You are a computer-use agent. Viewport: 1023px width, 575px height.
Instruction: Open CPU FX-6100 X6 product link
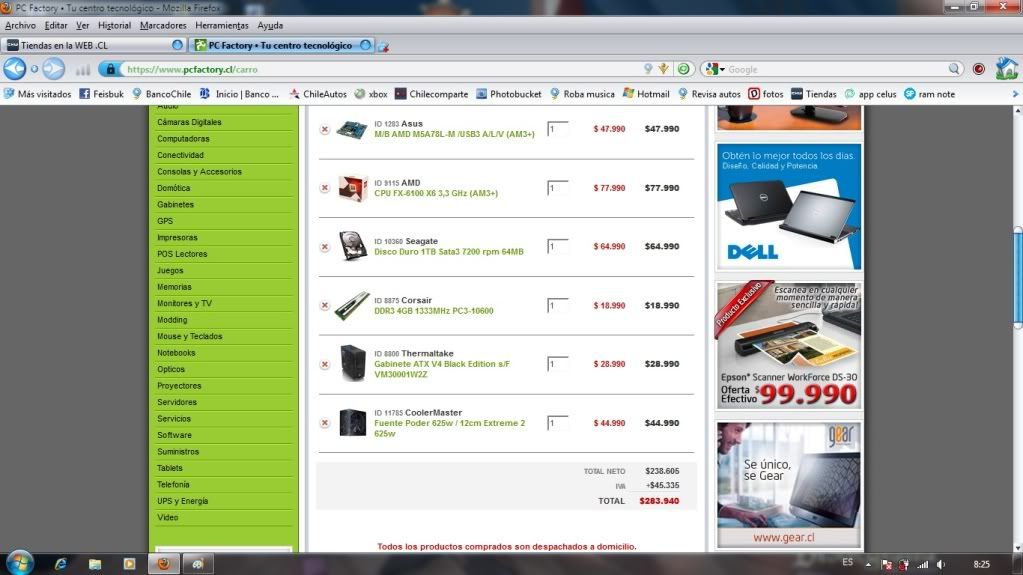coord(436,193)
